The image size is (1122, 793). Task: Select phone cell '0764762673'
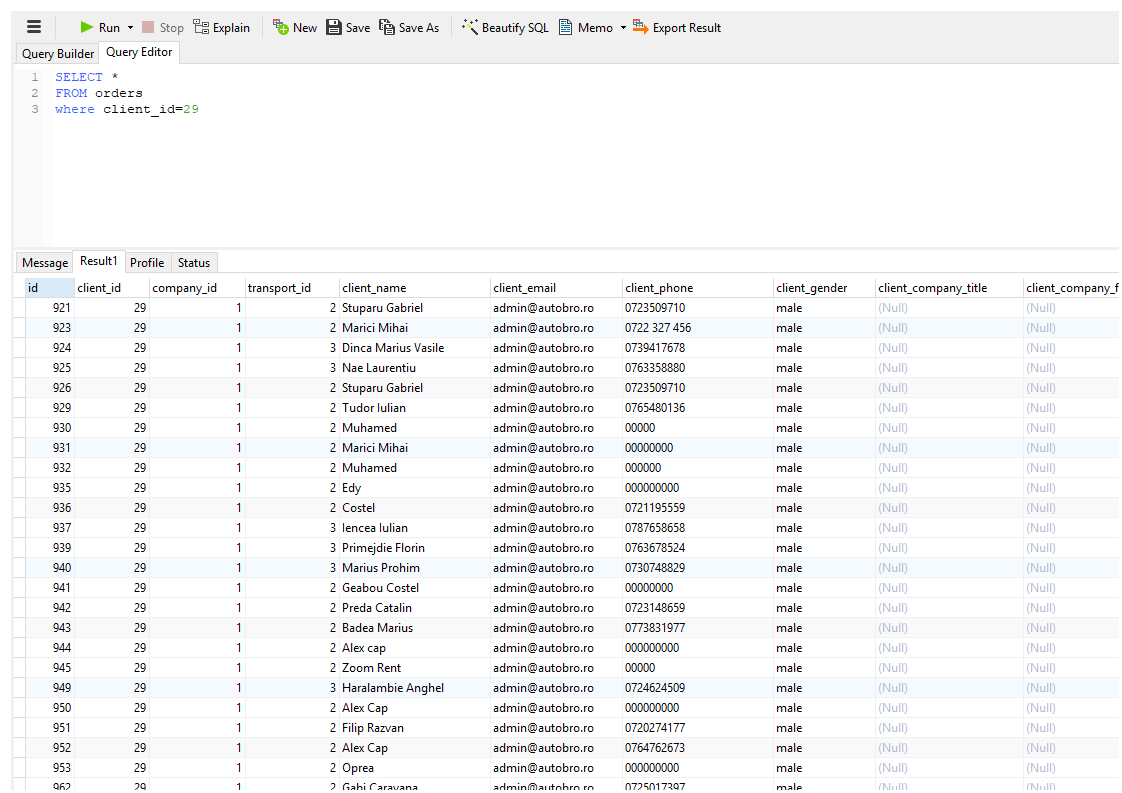coord(698,748)
